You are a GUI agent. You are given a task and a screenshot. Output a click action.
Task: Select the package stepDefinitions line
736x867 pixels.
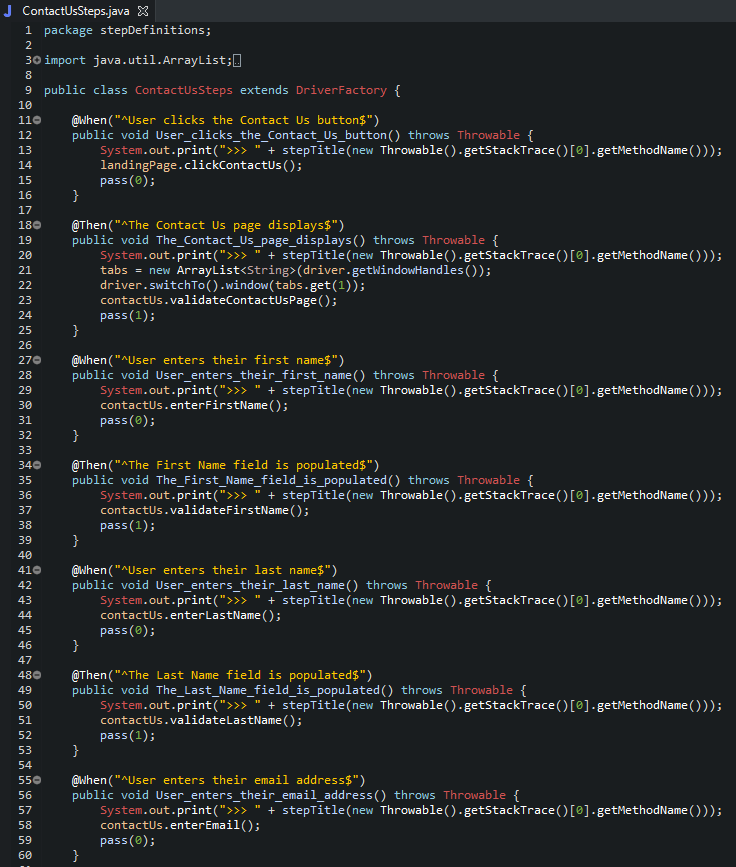click(x=127, y=30)
